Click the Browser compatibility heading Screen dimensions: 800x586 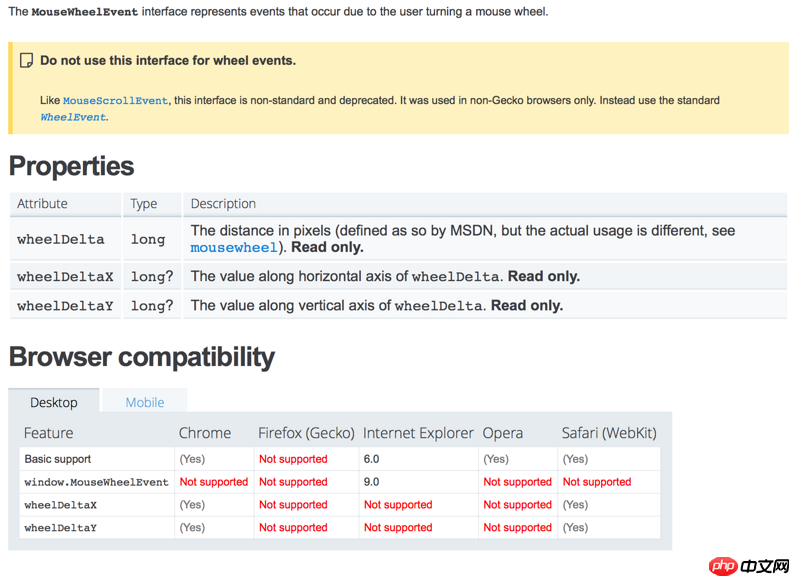pyautogui.click(x=141, y=357)
